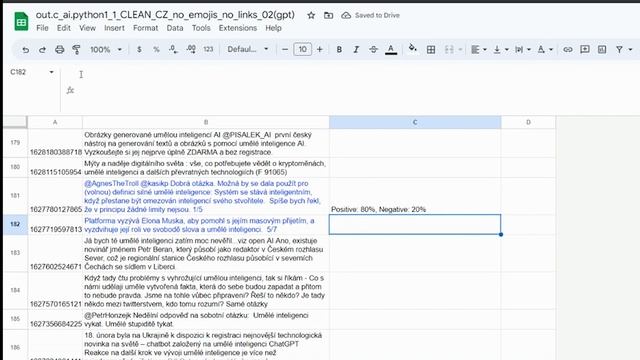Open the text color picker
Viewport: 640px width, 360px height.
coord(391,50)
